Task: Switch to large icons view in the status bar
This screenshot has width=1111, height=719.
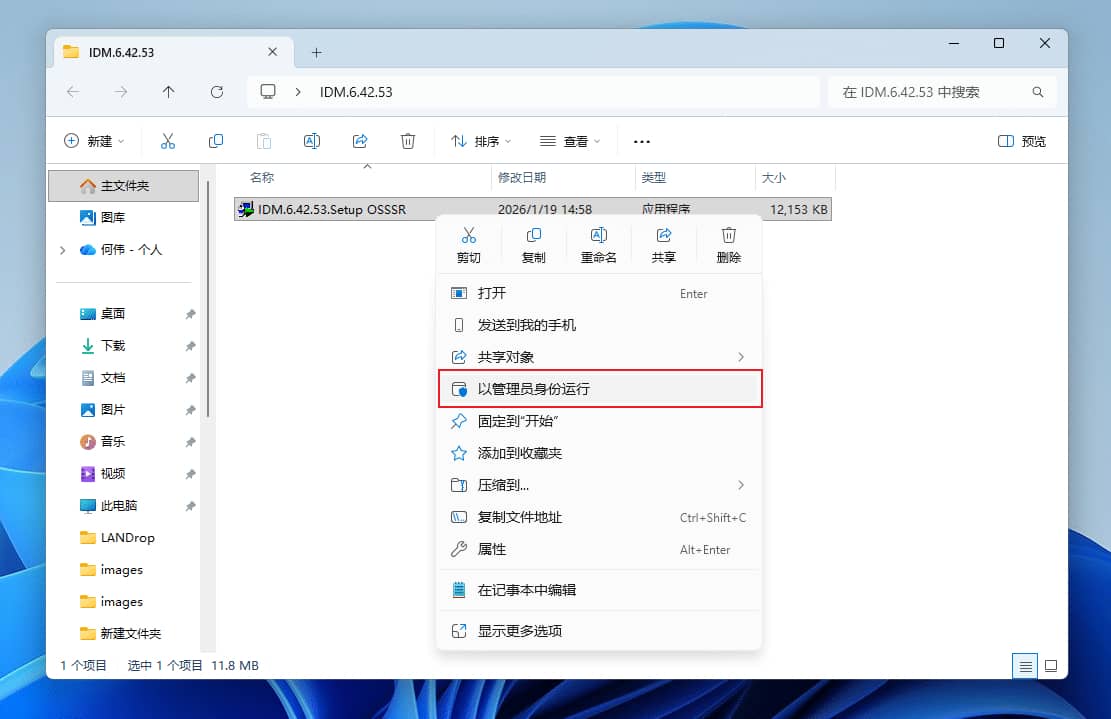Action: 1051,666
